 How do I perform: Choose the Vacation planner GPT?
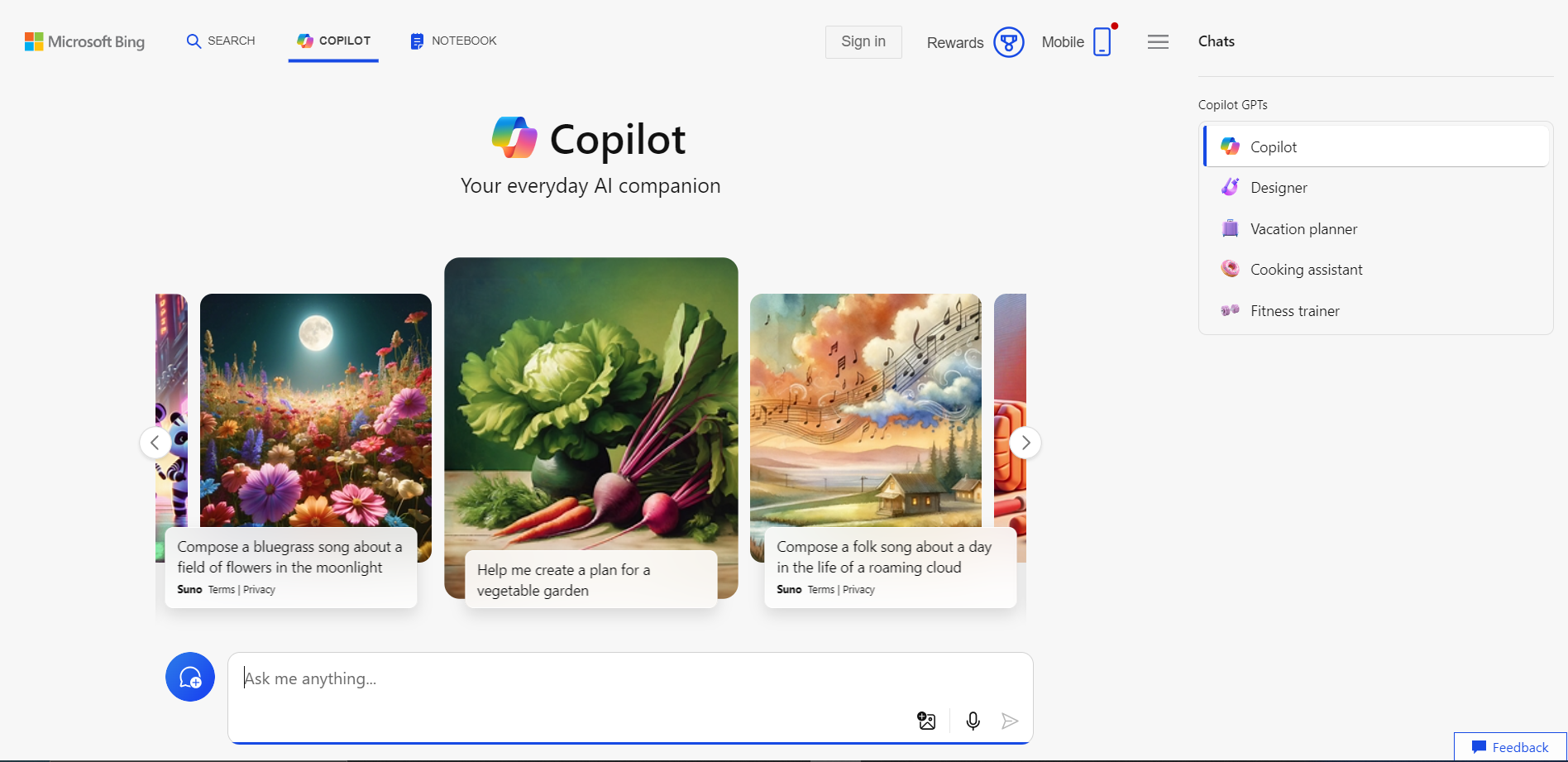point(1303,229)
